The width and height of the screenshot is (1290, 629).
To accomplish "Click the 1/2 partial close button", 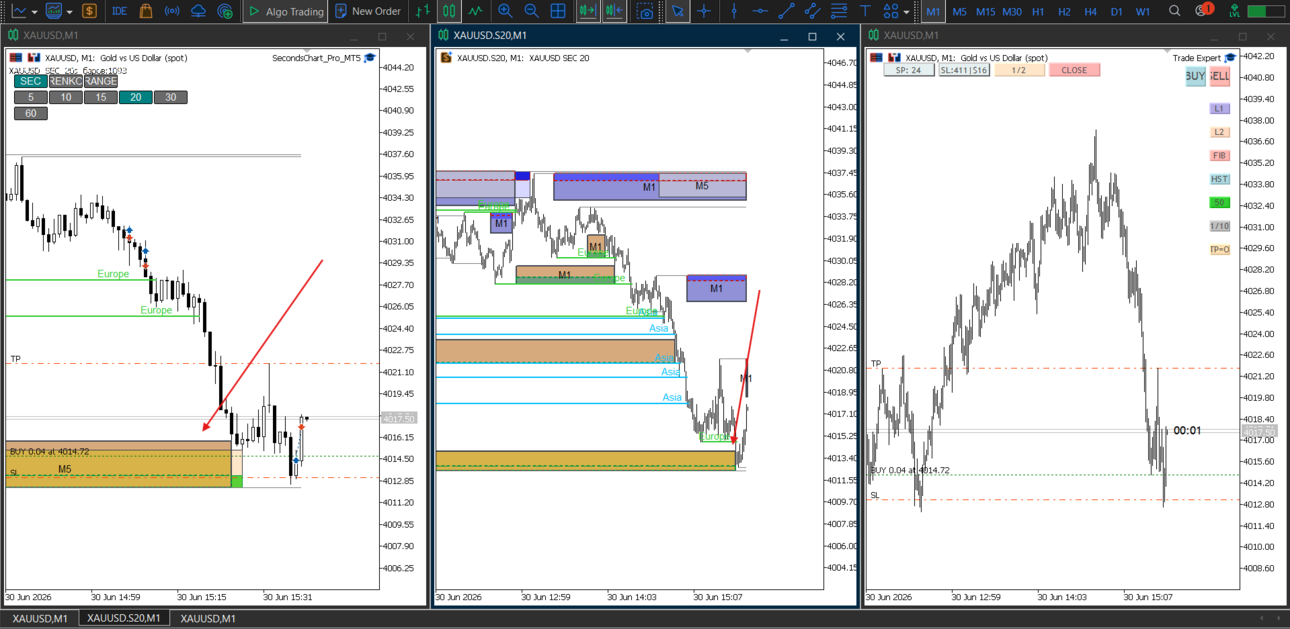I will tap(1019, 70).
